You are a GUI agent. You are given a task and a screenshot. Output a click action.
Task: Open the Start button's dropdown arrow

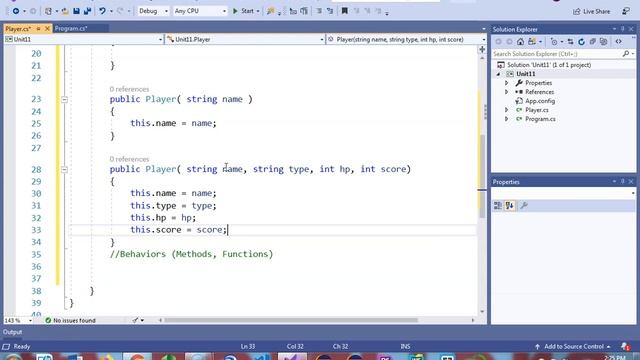point(258,11)
